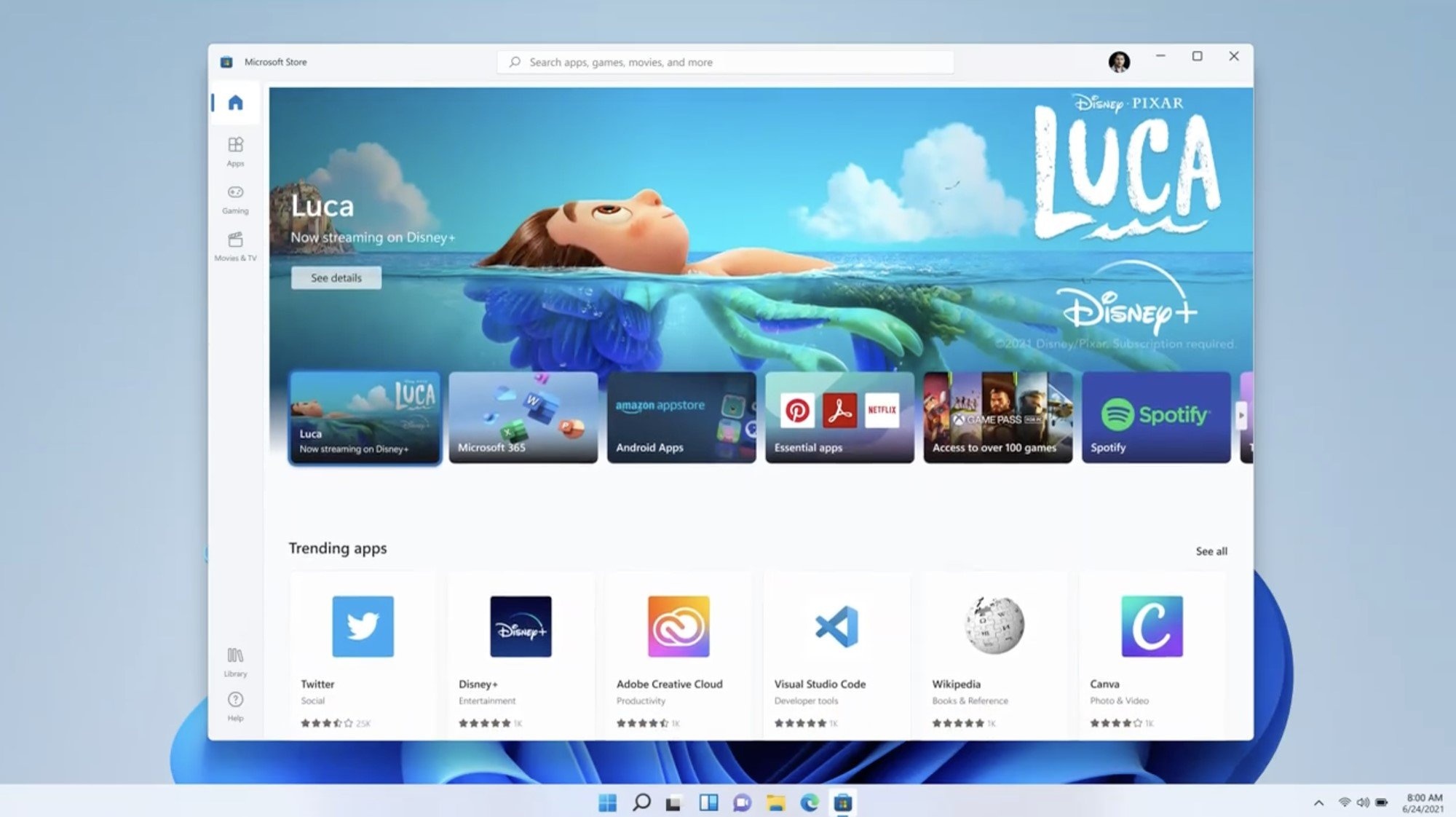This screenshot has height=817, width=1456.
Task: Click the See details button
Action: click(x=336, y=277)
